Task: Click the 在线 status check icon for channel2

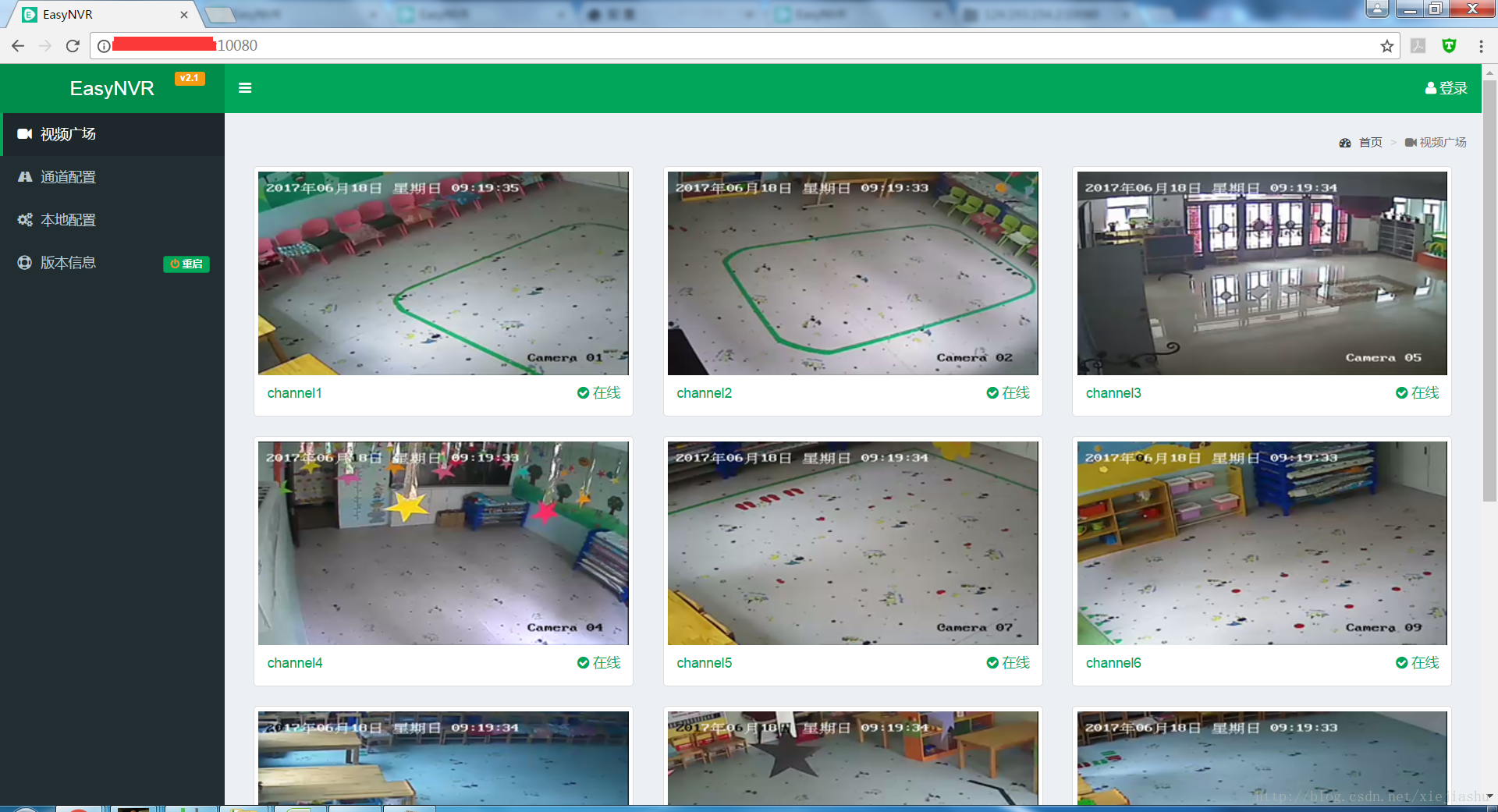Action: pyautogui.click(x=992, y=393)
